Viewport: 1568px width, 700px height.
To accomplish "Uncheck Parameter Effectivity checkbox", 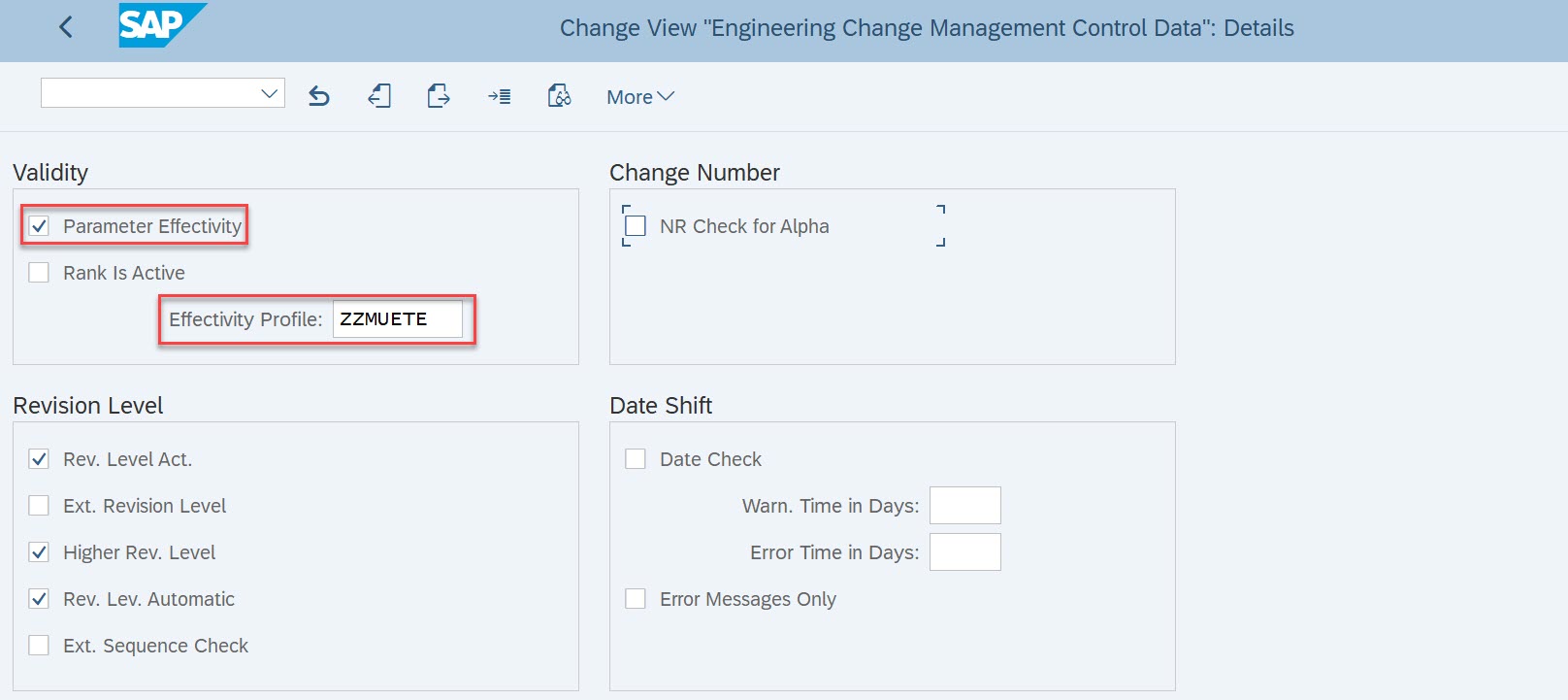I will coord(39,226).
